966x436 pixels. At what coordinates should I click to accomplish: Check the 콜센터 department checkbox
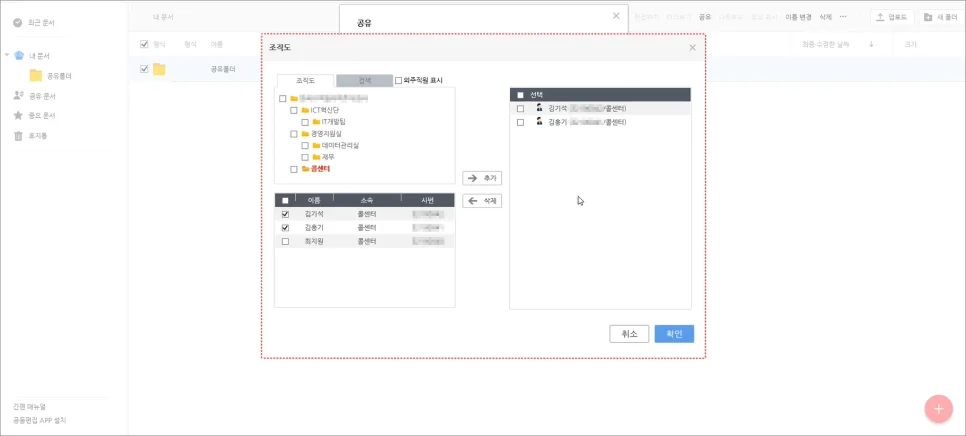[x=294, y=169]
